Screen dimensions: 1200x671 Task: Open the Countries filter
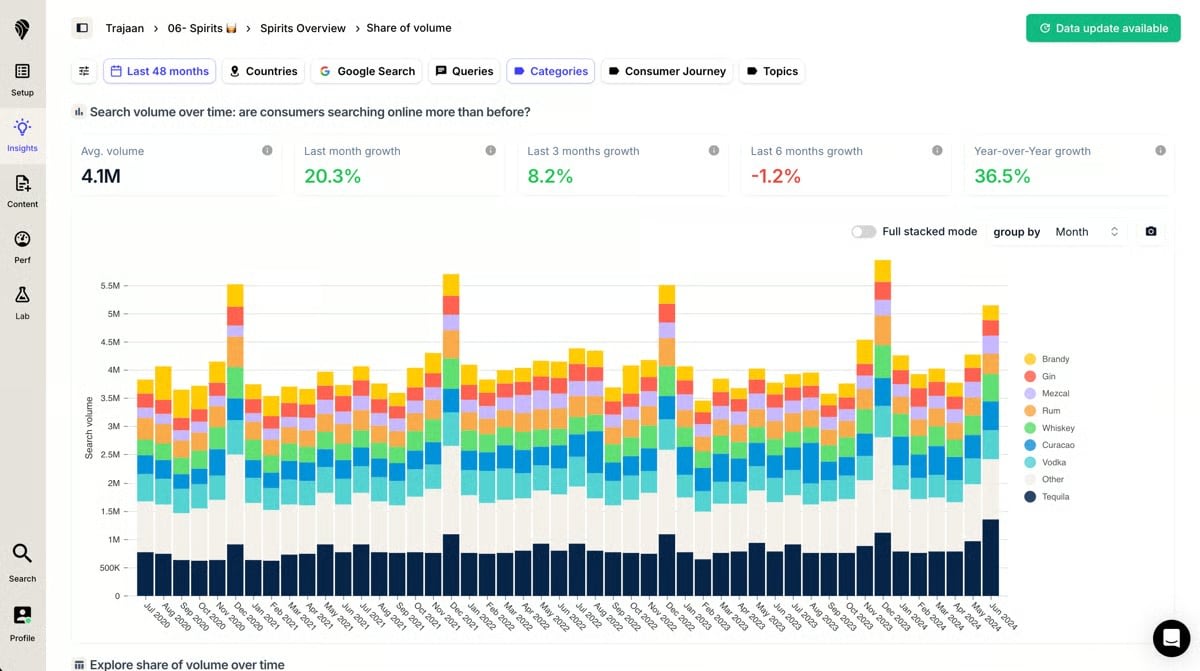(x=263, y=71)
